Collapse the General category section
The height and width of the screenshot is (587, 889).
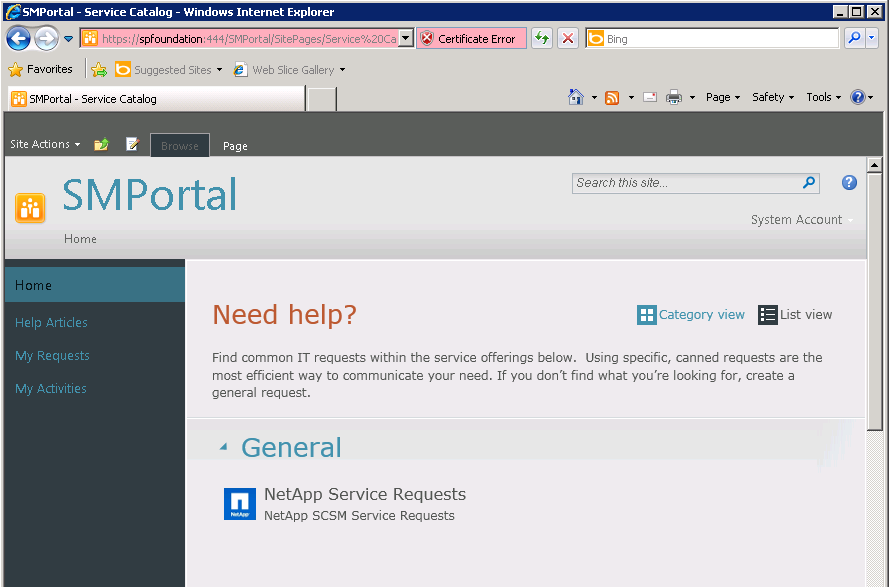(x=223, y=447)
